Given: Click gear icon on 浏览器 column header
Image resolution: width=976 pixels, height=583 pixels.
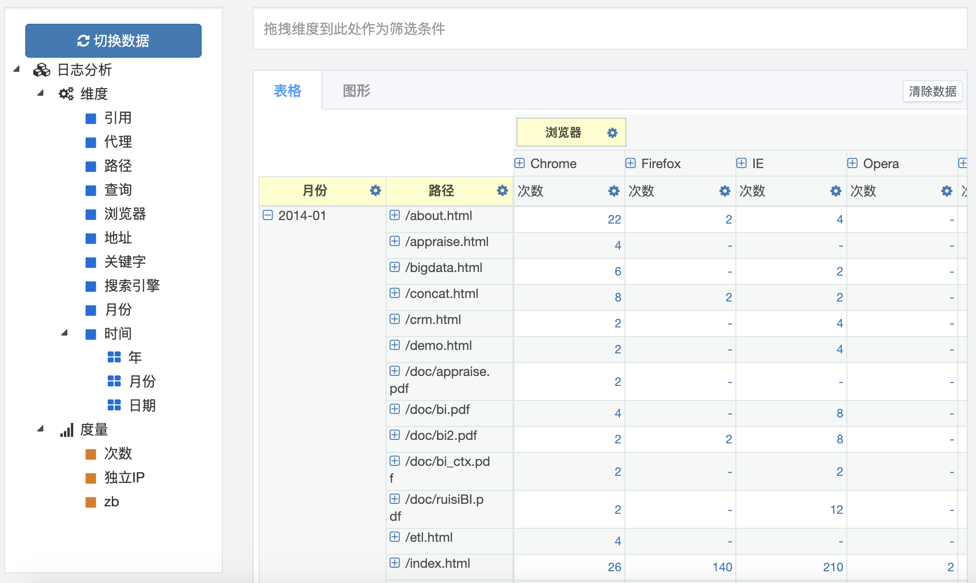Looking at the screenshot, I should point(612,133).
